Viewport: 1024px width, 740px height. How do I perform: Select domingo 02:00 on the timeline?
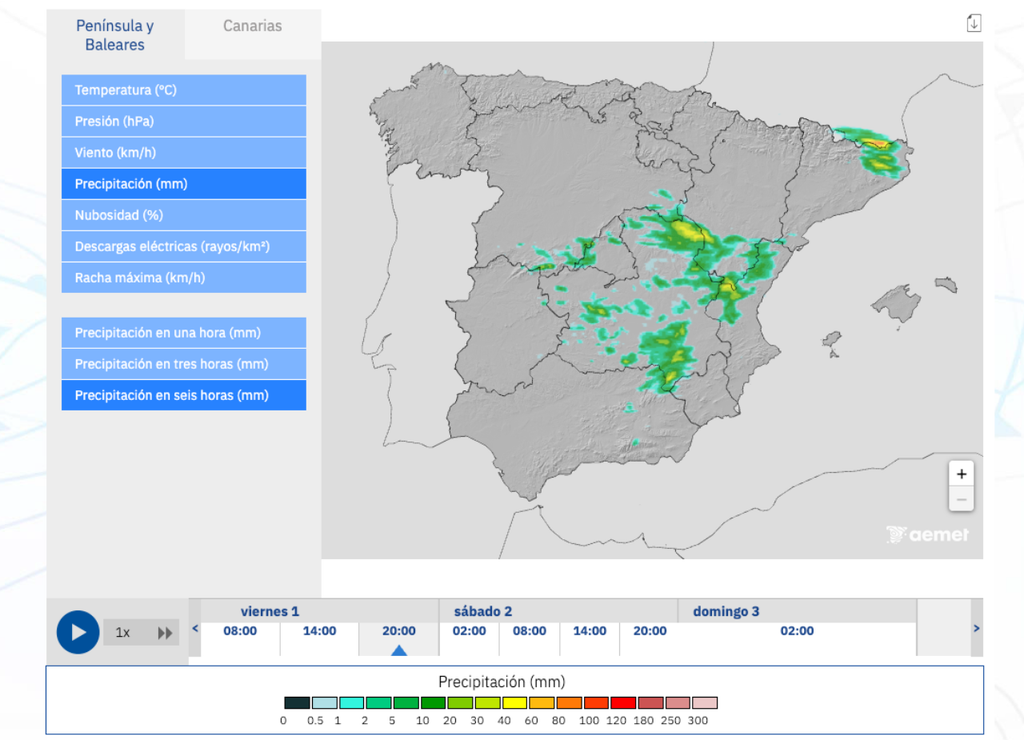797,631
